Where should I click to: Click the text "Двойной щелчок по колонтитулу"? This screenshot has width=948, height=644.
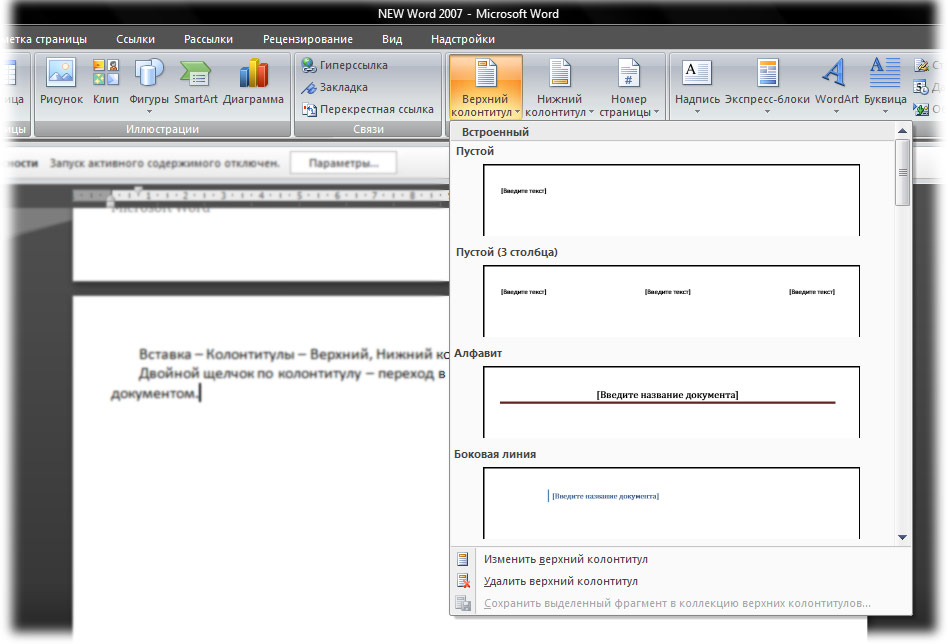250,374
